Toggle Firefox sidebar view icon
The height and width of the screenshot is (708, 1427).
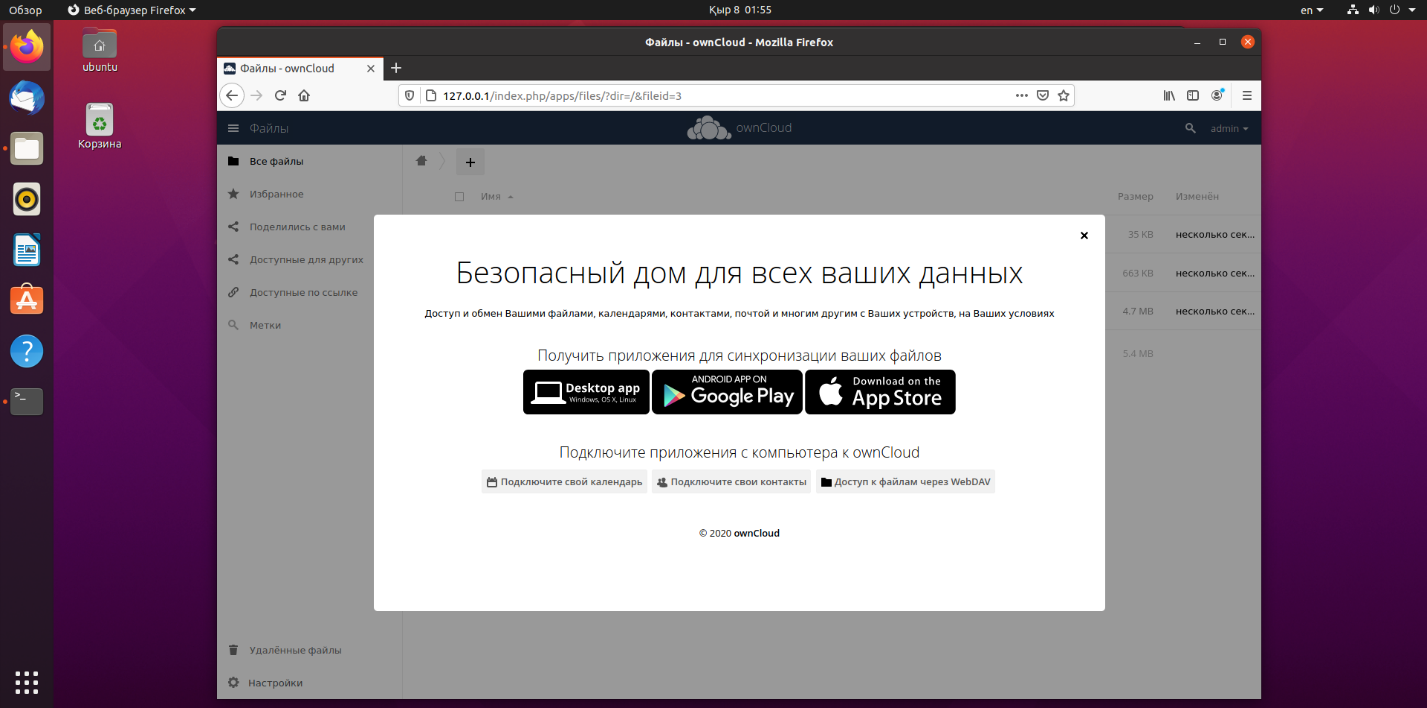coord(1193,96)
